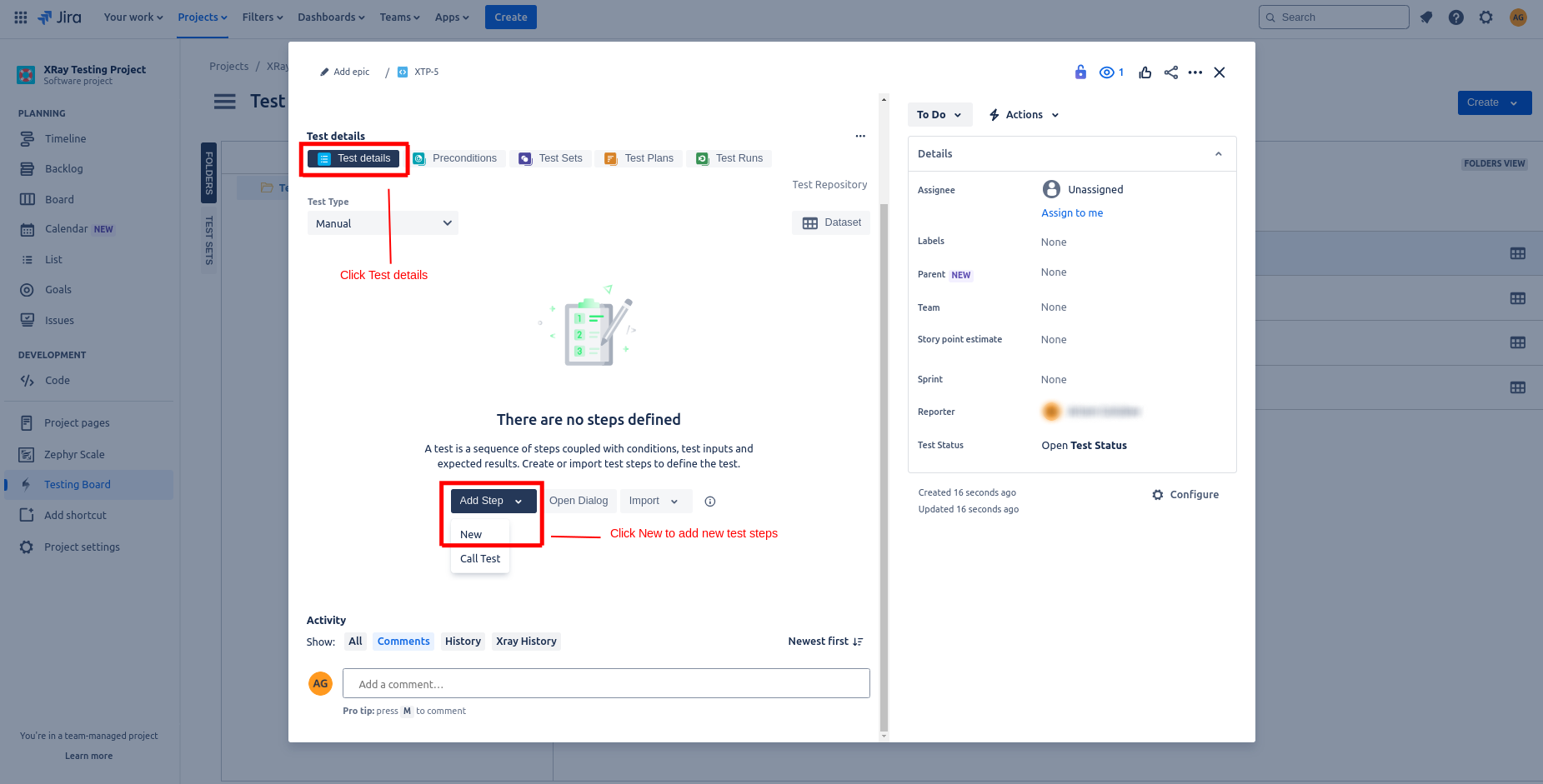Open the Jira app switcher grid
The width and height of the screenshot is (1543, 784).
(21, 17)
